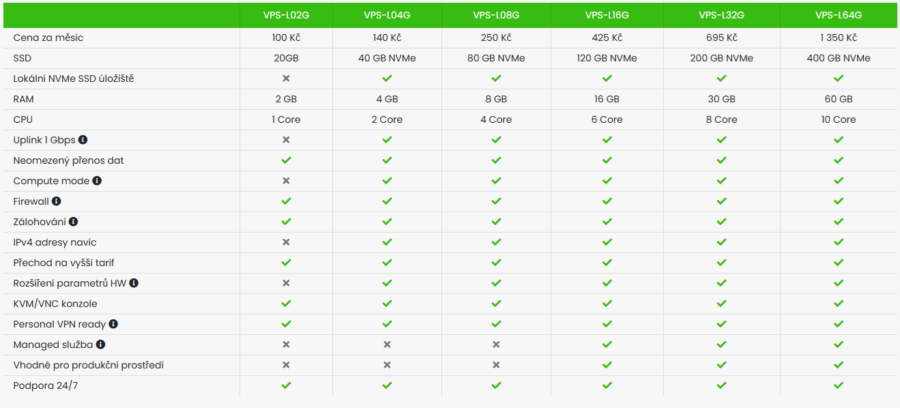Click the X mark for Managed služba under VPS-L08G

(496, 344)
